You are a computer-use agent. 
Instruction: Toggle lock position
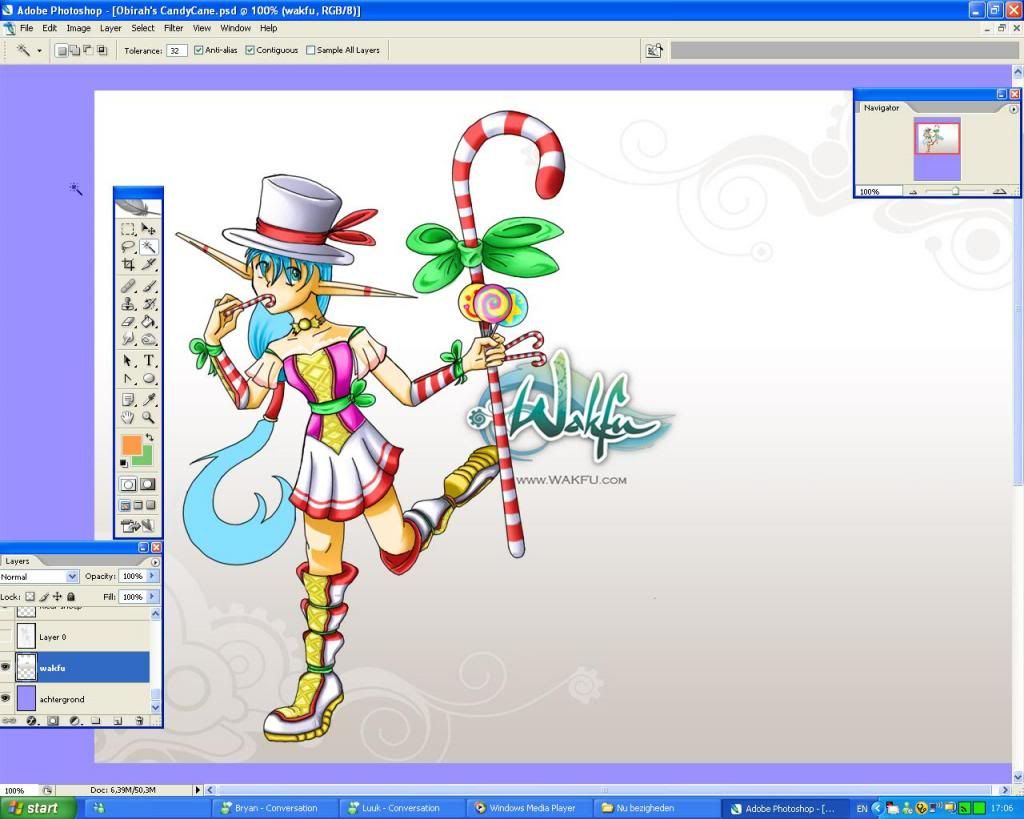[57, 596]
